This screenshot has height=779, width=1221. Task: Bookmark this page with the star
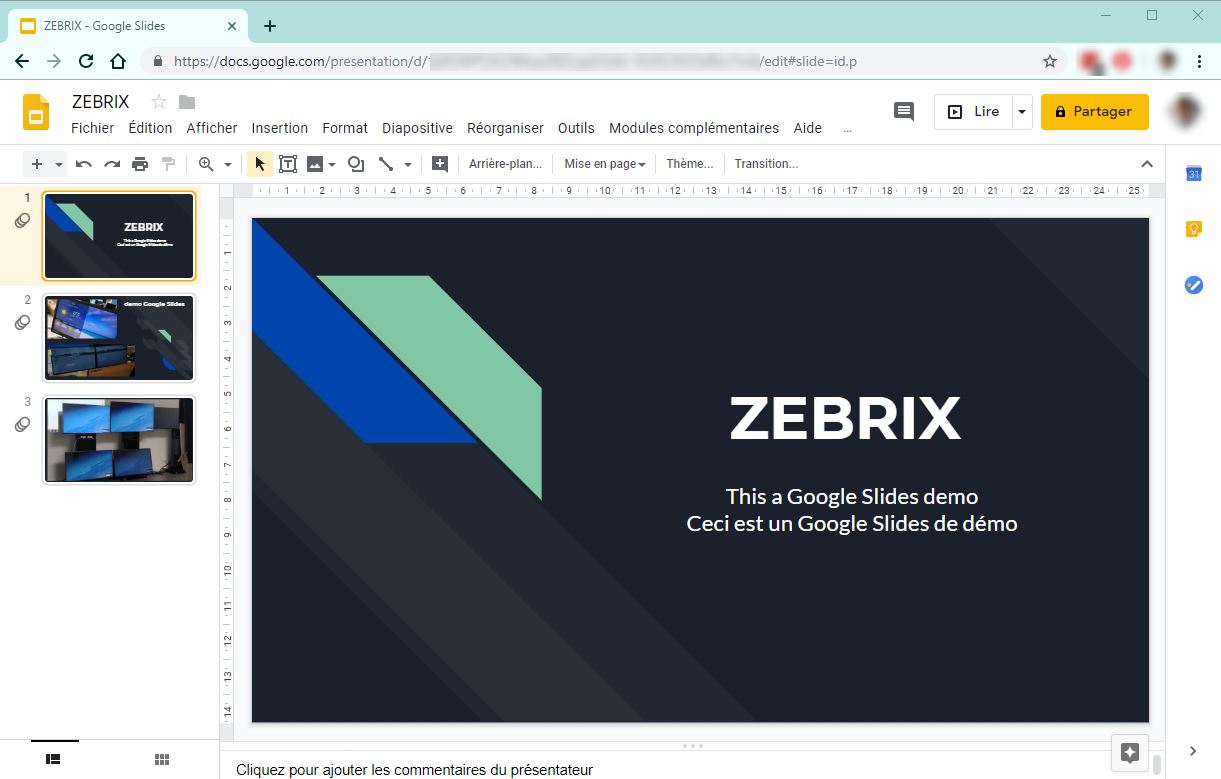(x=1050, y=61)
